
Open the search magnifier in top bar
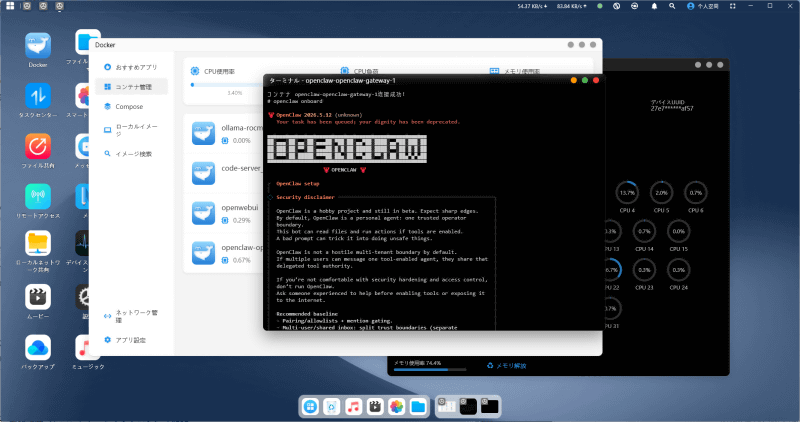tap(672, 6)
